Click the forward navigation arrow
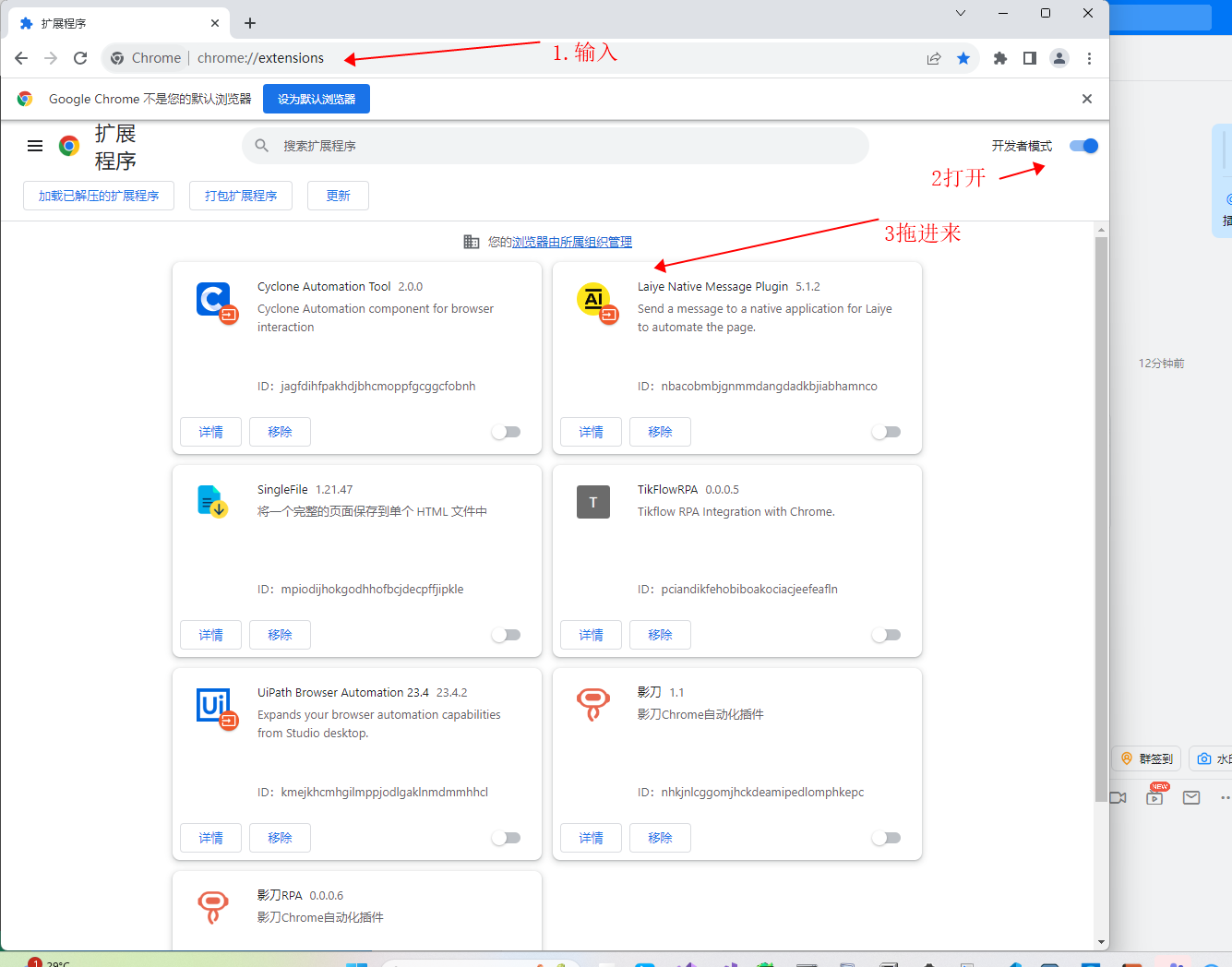The height and width of the screenshot is (967, 1232). (x=51, y=58)
